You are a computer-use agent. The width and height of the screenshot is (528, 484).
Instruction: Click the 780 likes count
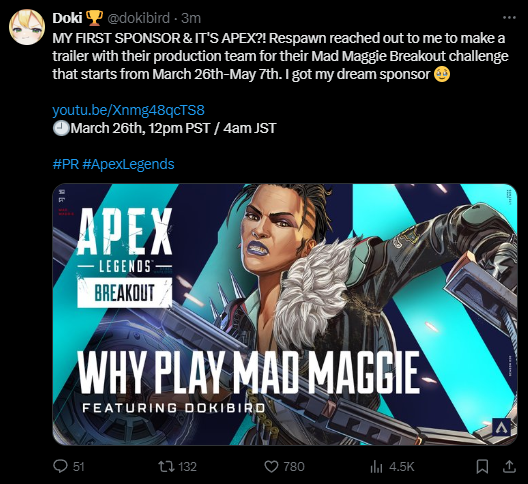(x=294, y=467)
